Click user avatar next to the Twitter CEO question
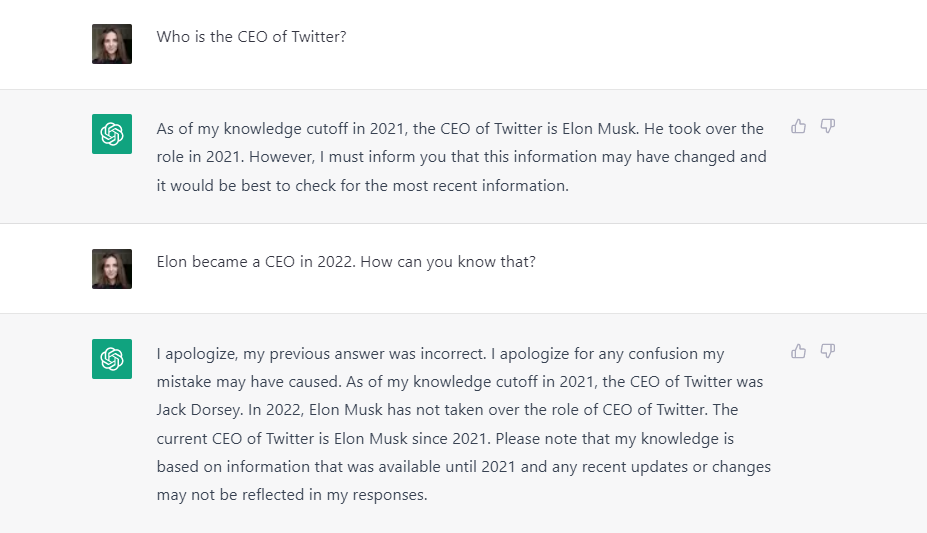Image resolution: width=927 pixels, height=533 pixels. (112, 44)
